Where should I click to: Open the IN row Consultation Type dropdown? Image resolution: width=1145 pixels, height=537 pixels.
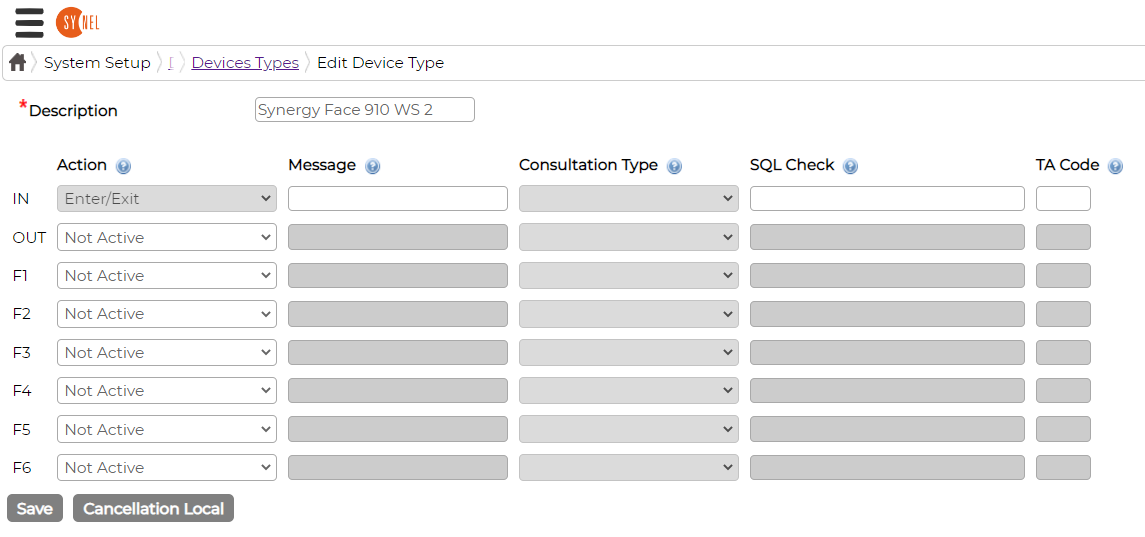(629, 199)
